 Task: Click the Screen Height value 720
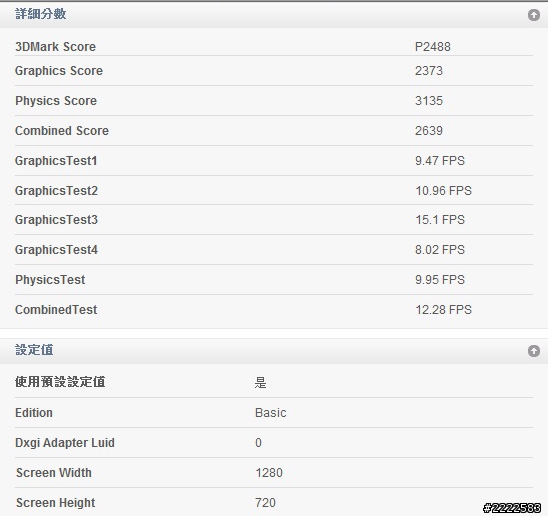tap(265, 503)
